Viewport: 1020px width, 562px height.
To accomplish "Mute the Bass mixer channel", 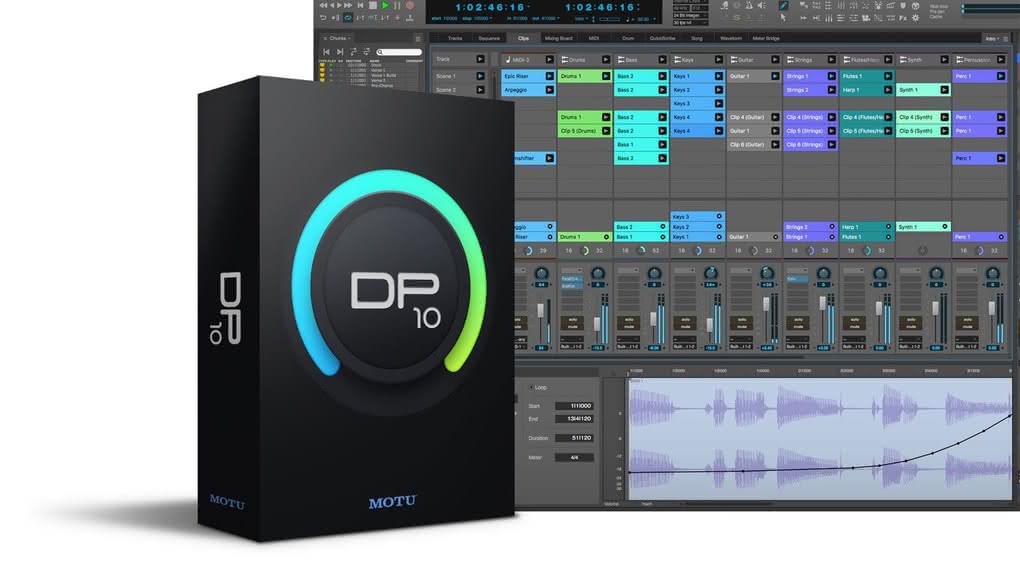I will coord(628,327).
